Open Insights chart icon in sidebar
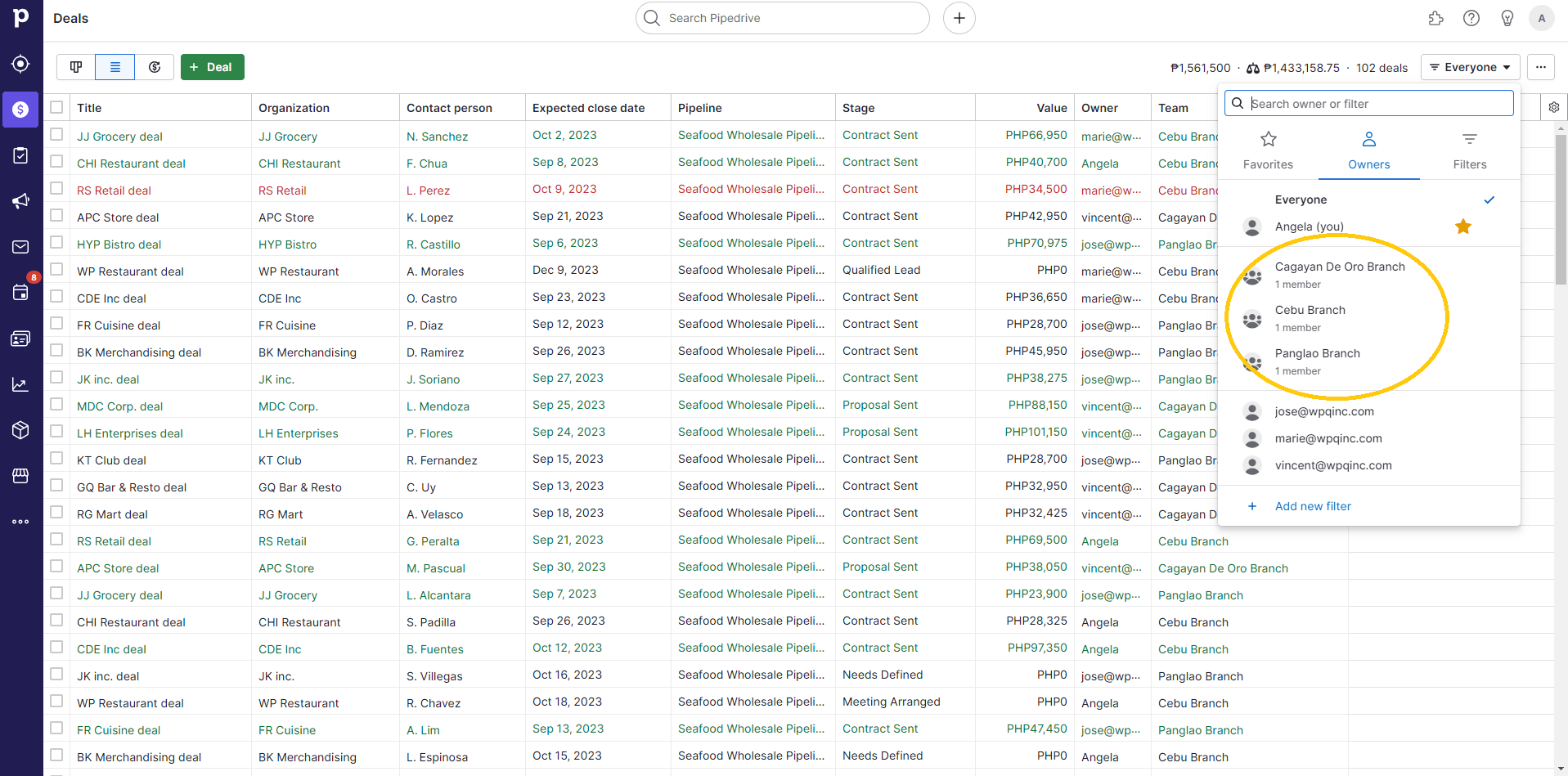 pos(21,384)
